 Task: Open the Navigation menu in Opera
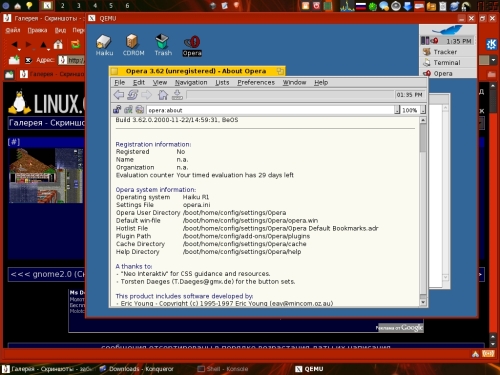click(191, 82)
